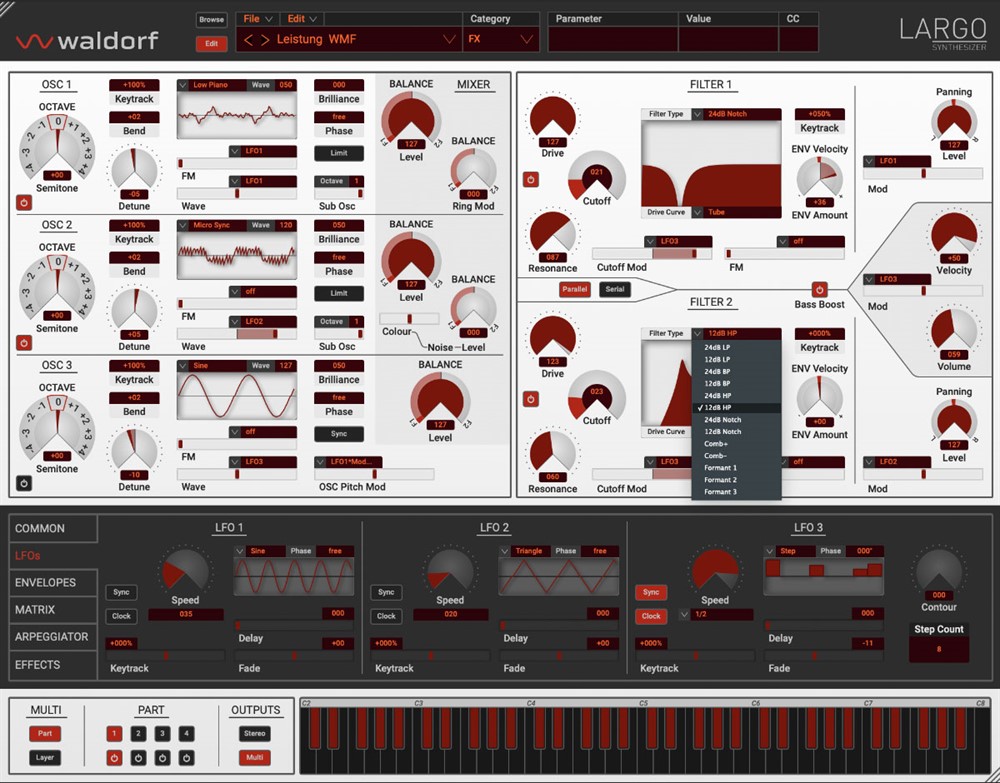The height and width of the screenshot is (783, 1000).
Task: Switch filter routing to Serial
Action: (615, 290)
